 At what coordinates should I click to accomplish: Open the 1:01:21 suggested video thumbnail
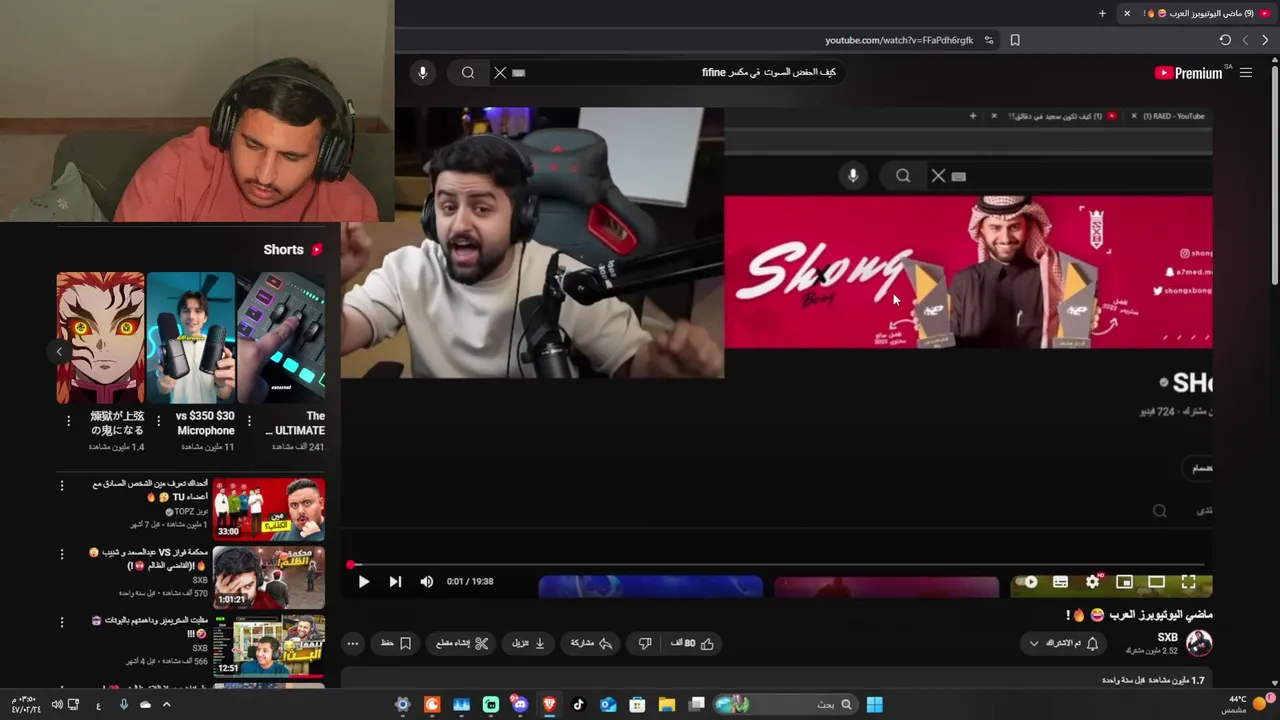[x=269, y=578]
